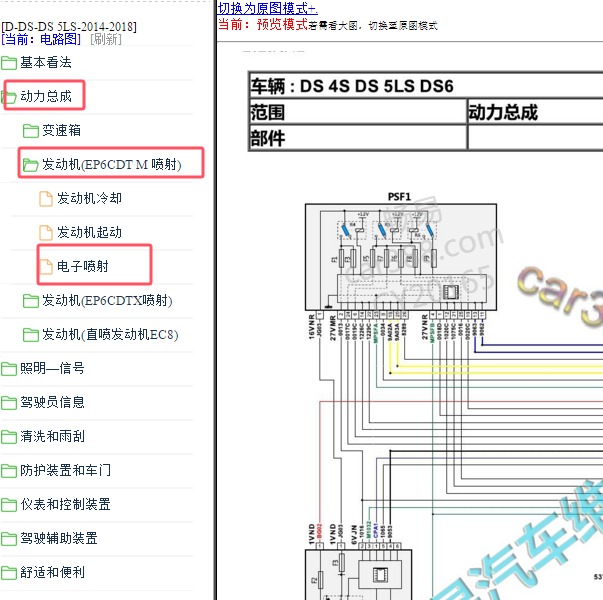Click folder icon beside 发动机(直喷发动机EC8)

pyautogui.click(x=30, y=335)
